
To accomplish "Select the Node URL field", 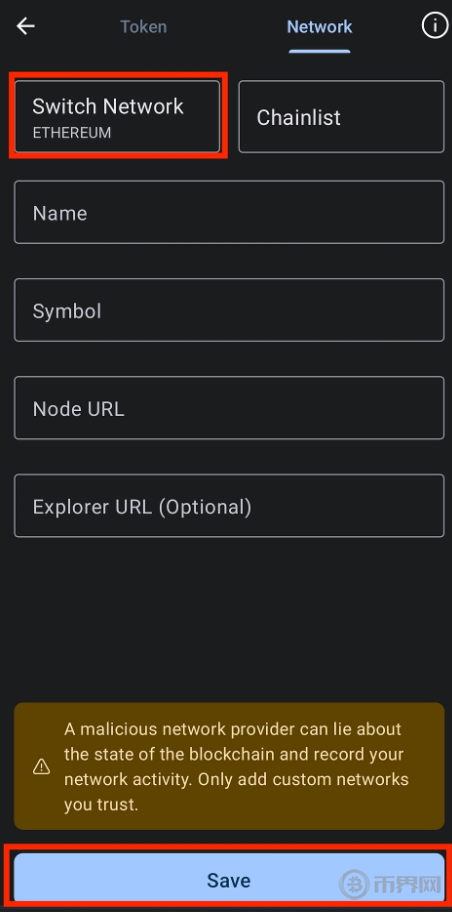I will (229, 408).
